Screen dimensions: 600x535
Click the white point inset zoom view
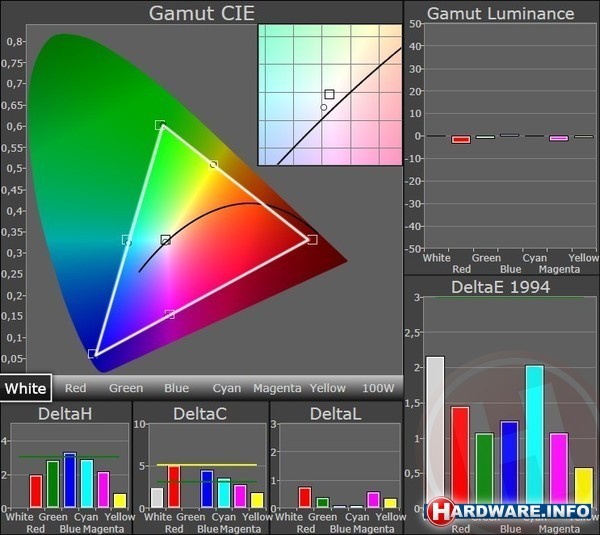330,95
